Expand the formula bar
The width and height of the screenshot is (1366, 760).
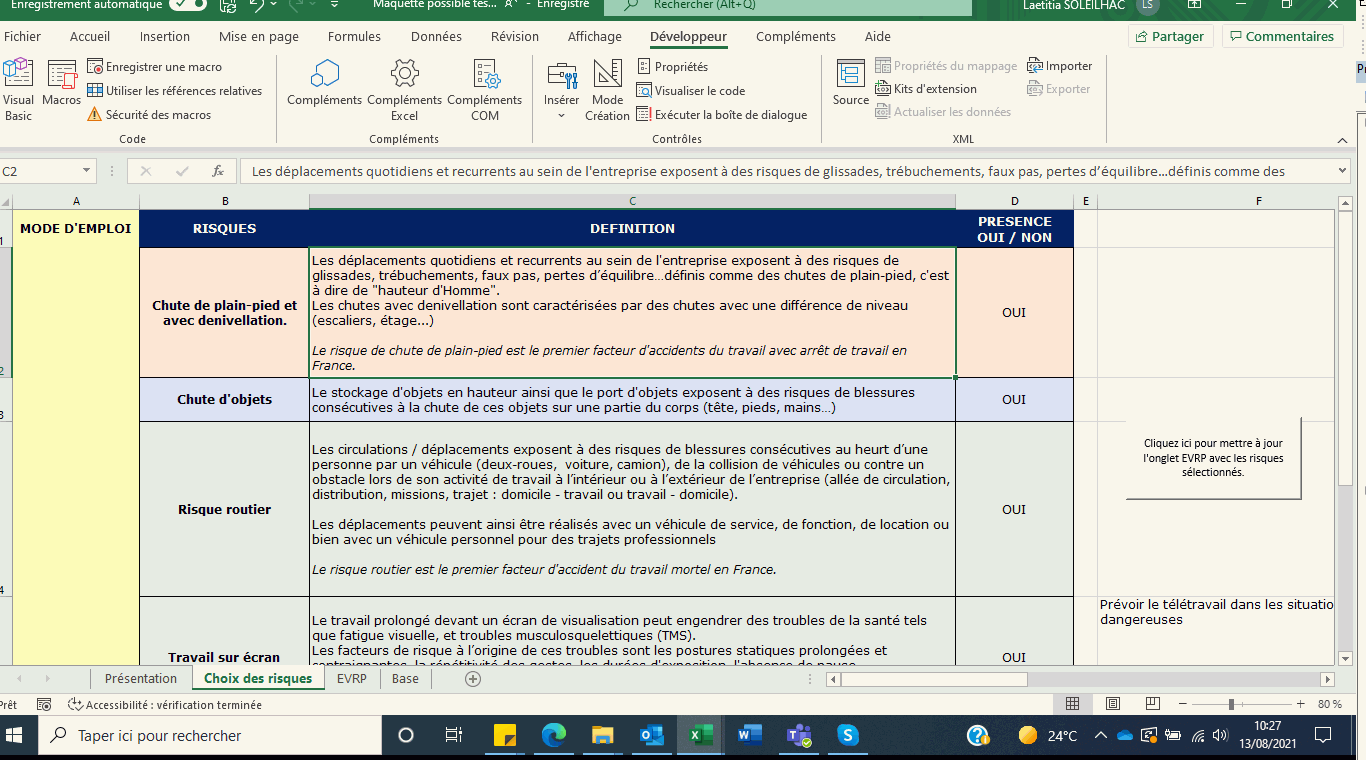coord(1342,171)
